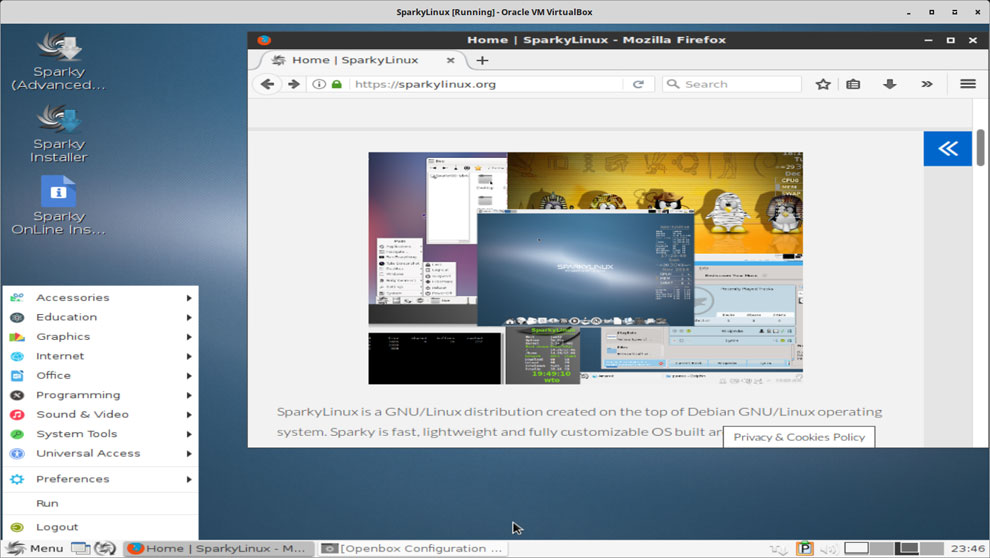Reload the current page

pyautogui.click(x=638, y=84)
